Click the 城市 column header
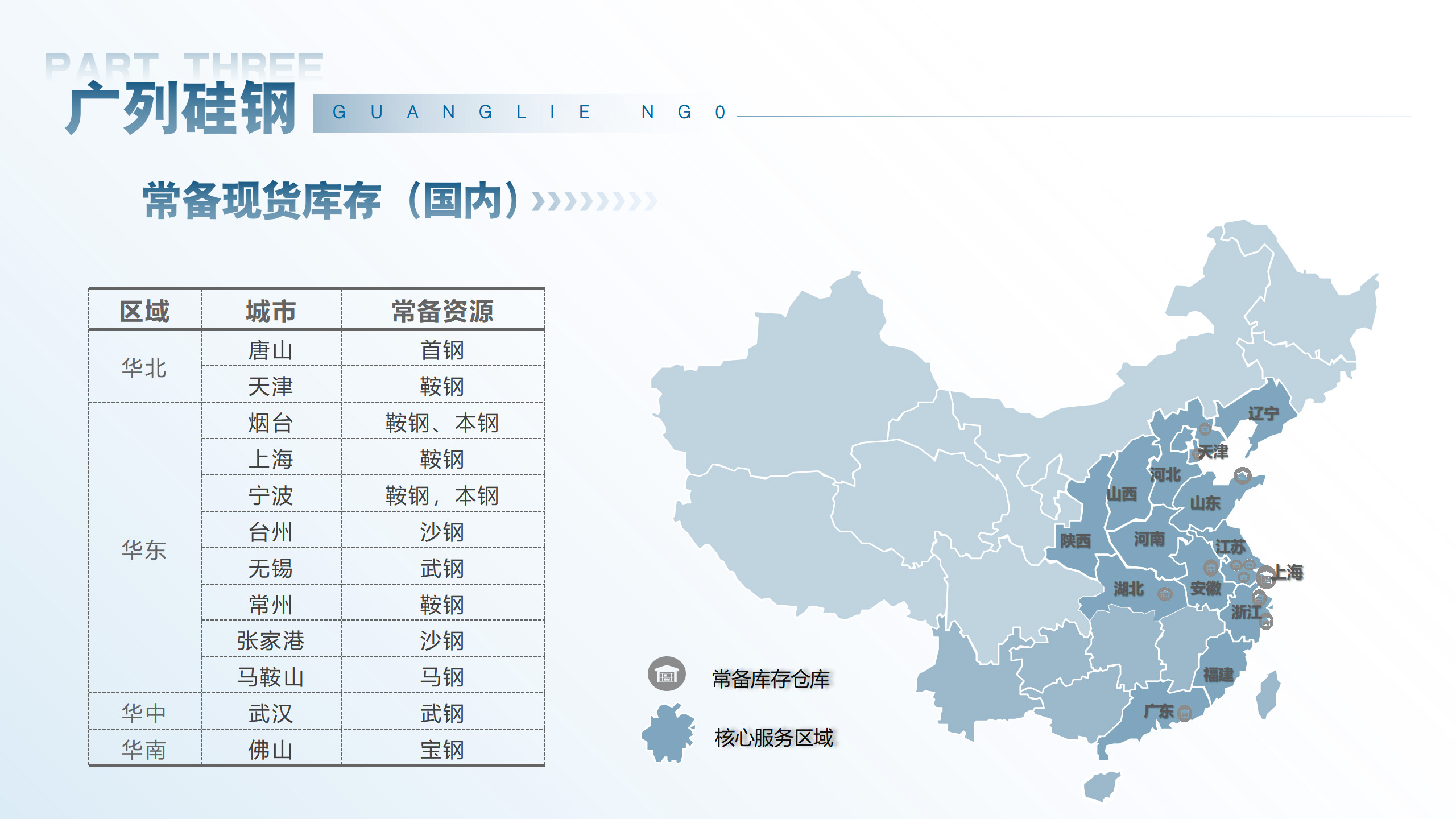Image resolution: width=1456 pixels, height=819 pixels. (x=271, y=311)
